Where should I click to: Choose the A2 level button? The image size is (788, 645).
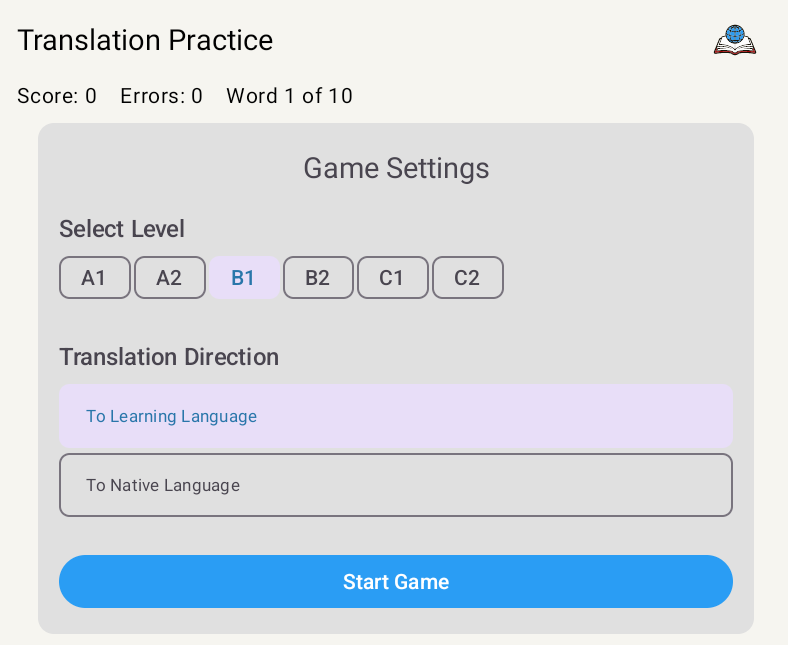(169, 278)
